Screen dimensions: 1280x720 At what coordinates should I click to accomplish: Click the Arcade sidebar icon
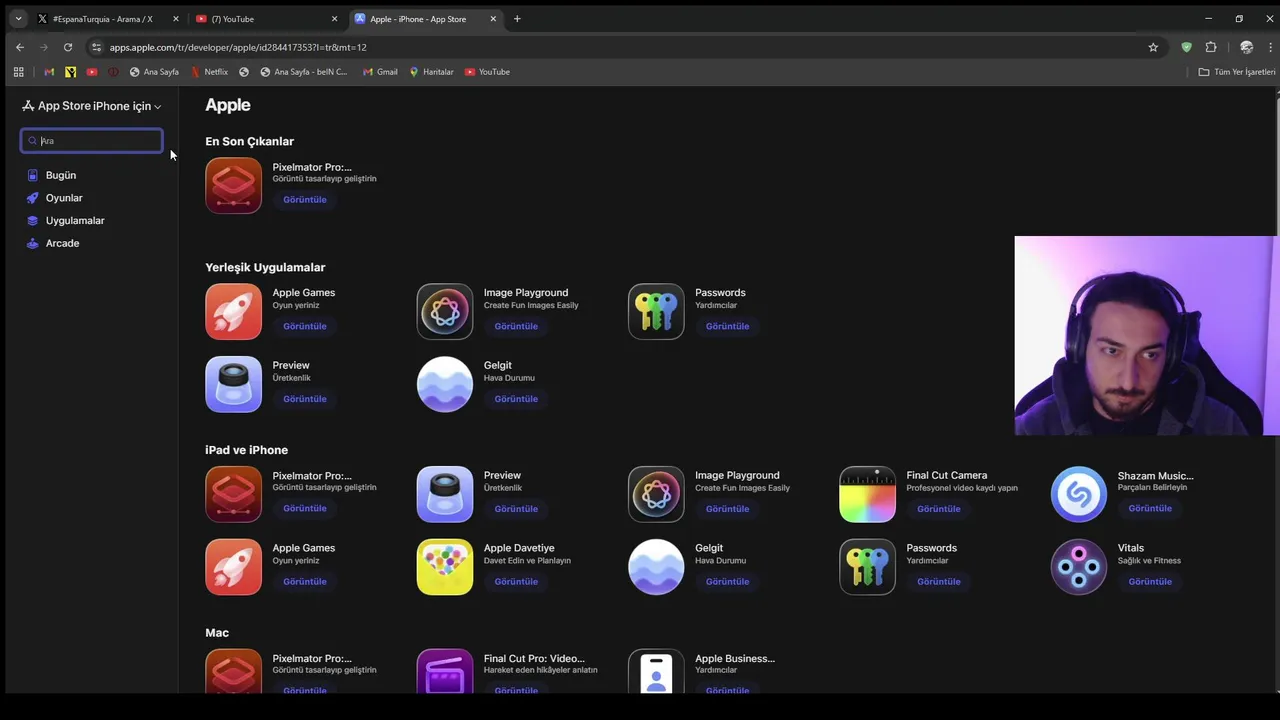tap(32, 243)
